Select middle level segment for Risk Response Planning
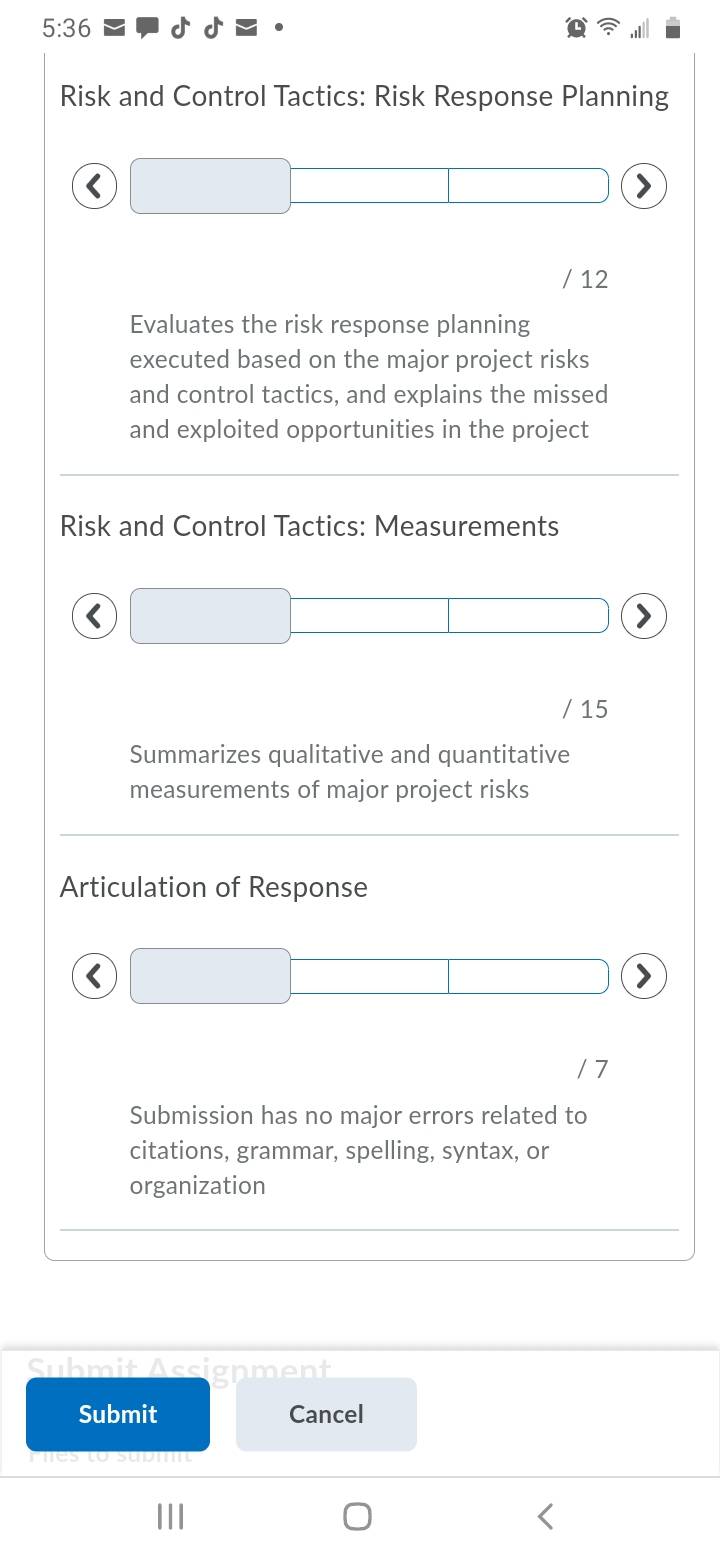 (370, 185)
